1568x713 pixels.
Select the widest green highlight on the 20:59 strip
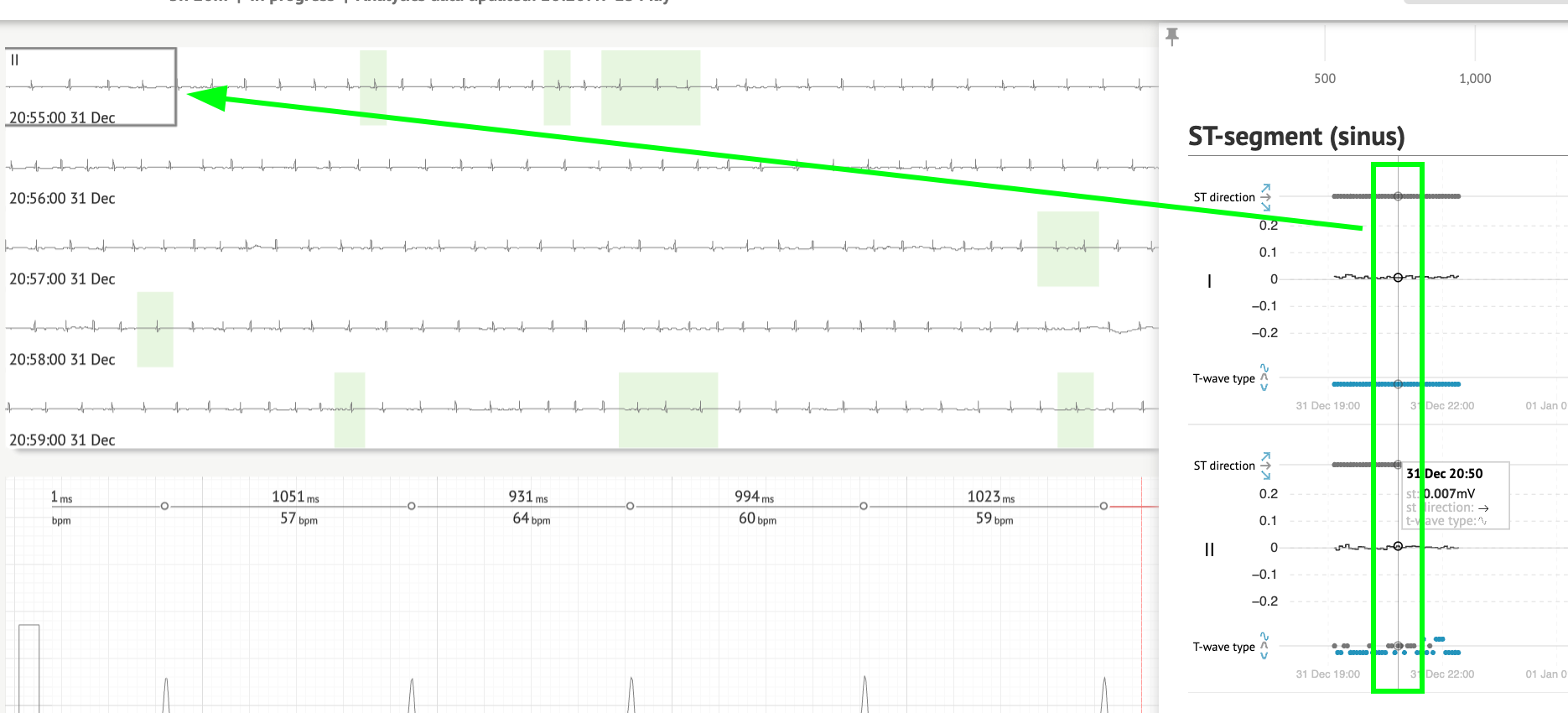tap(668, 409)
